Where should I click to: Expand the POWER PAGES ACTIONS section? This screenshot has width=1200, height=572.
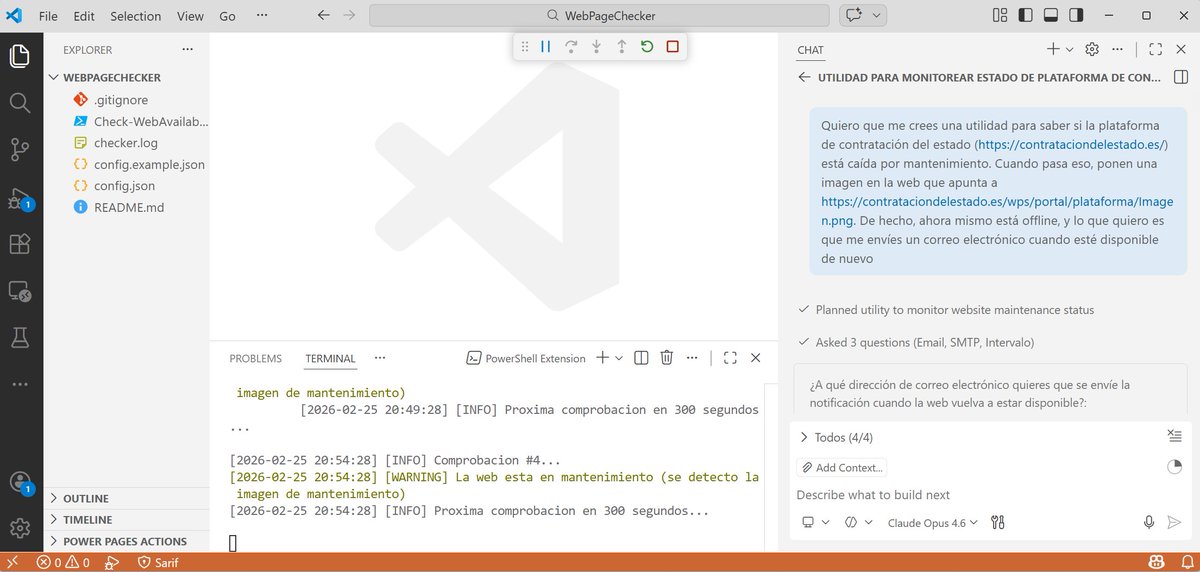[127, 541]
